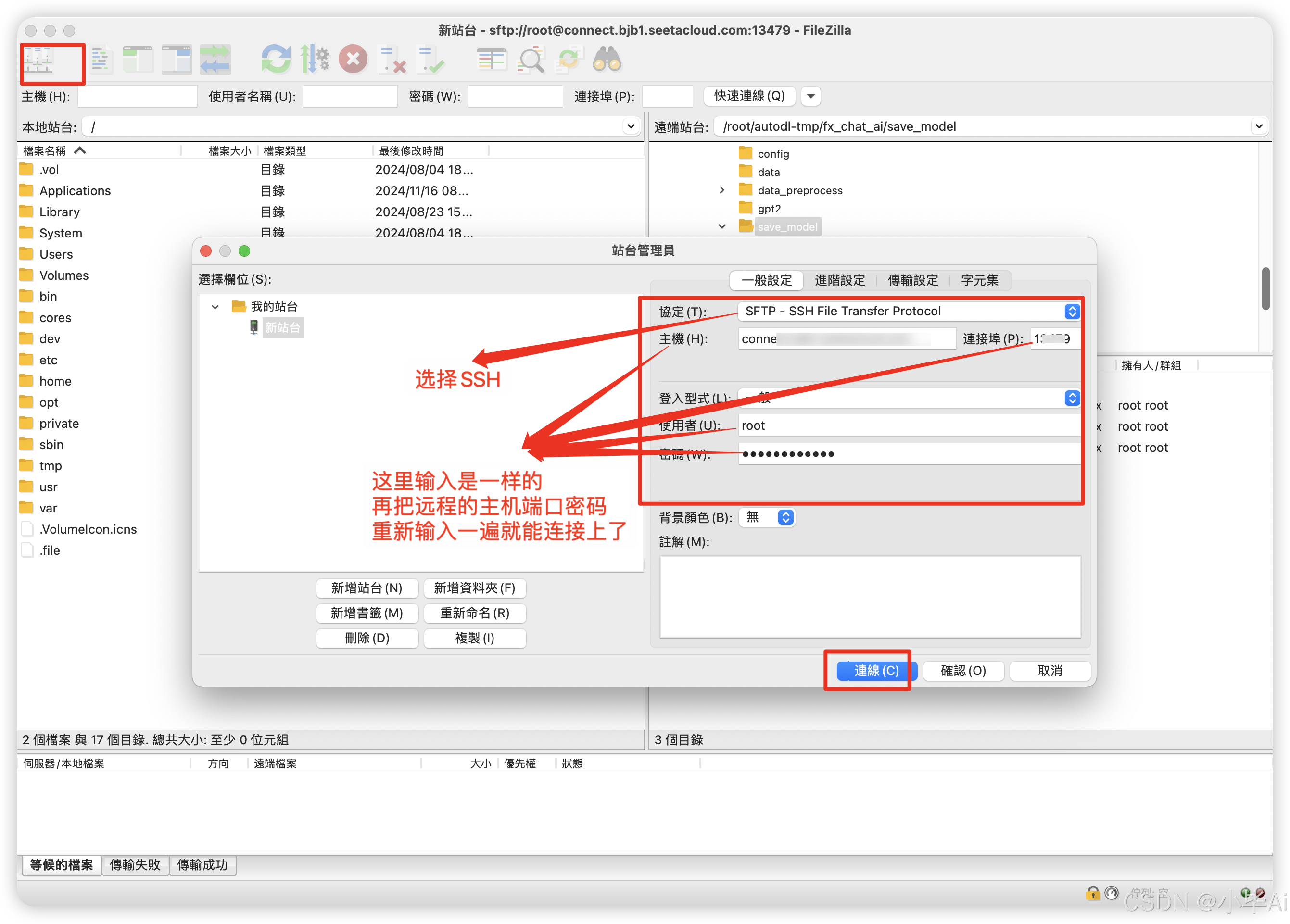Click the red cancel operation icon
1290x924 pixels.
point(353,59)
